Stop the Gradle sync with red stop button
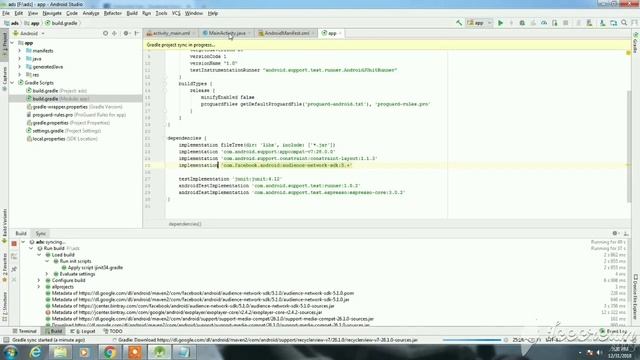The height and width of the screenshot is (360, 640). tap(14, 244)
